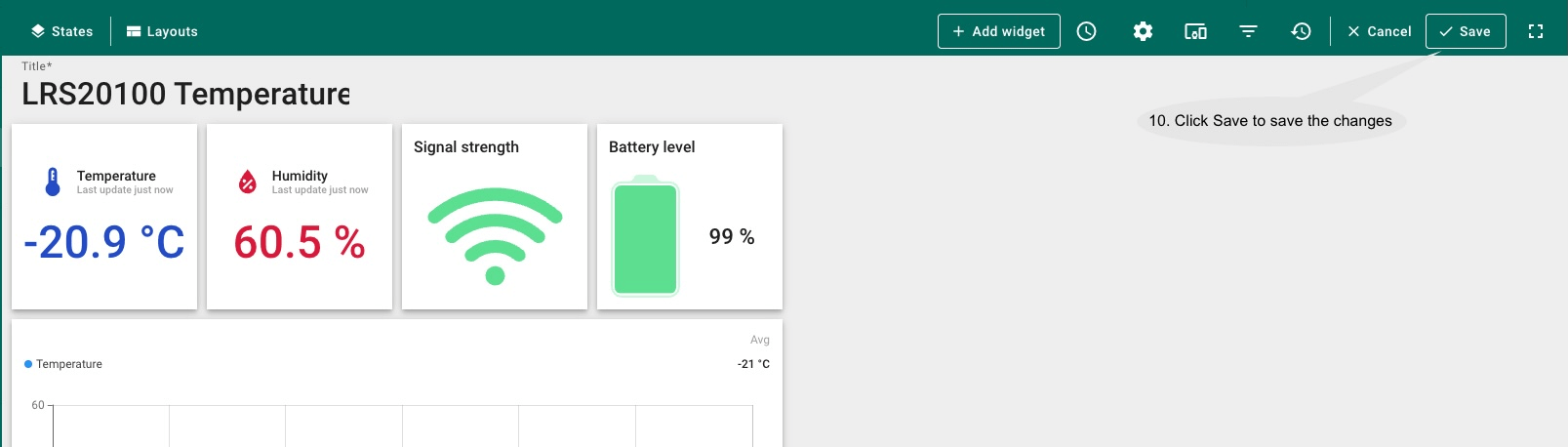Click the blue thermometer icon
The width and height of the screenshot is (1568, 447).
coord(53,182)
